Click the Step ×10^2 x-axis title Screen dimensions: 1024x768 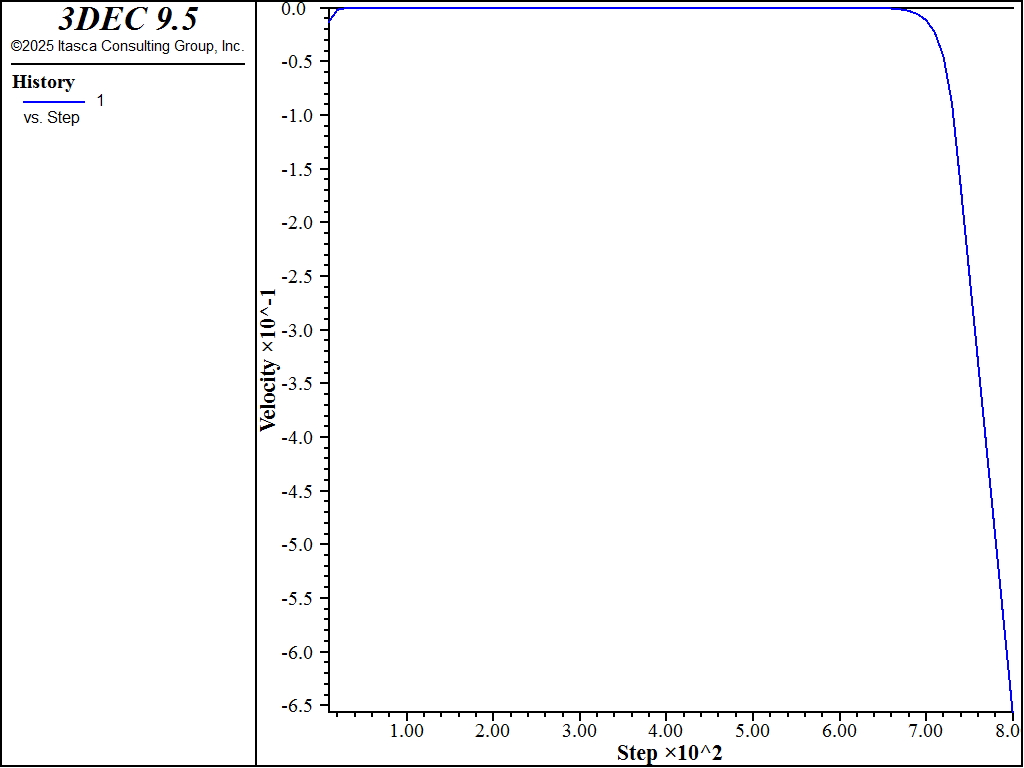pos(669,753)
